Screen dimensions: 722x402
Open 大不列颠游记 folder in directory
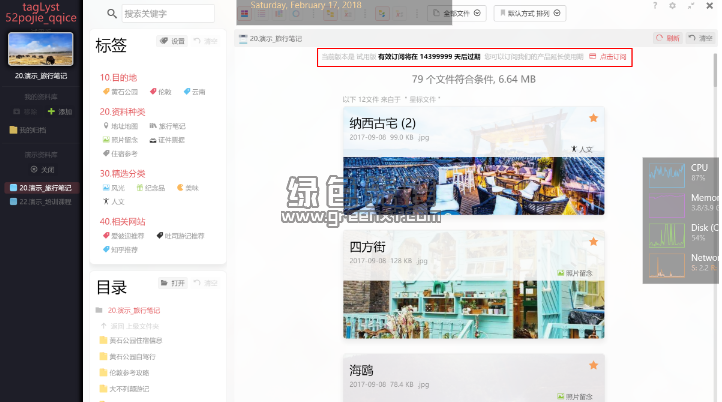[124, 389]
